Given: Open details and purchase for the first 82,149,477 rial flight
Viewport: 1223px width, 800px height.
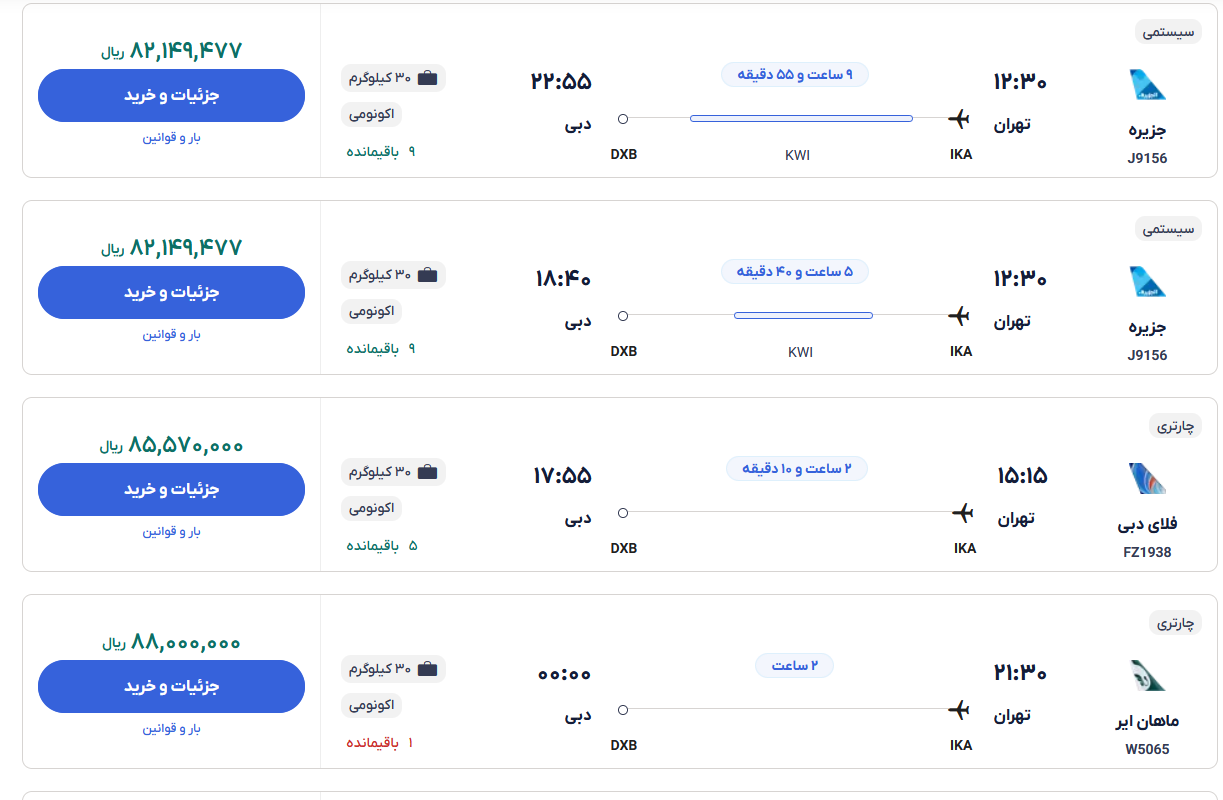Looking at the screenshot, I should (x=171, y=96).
